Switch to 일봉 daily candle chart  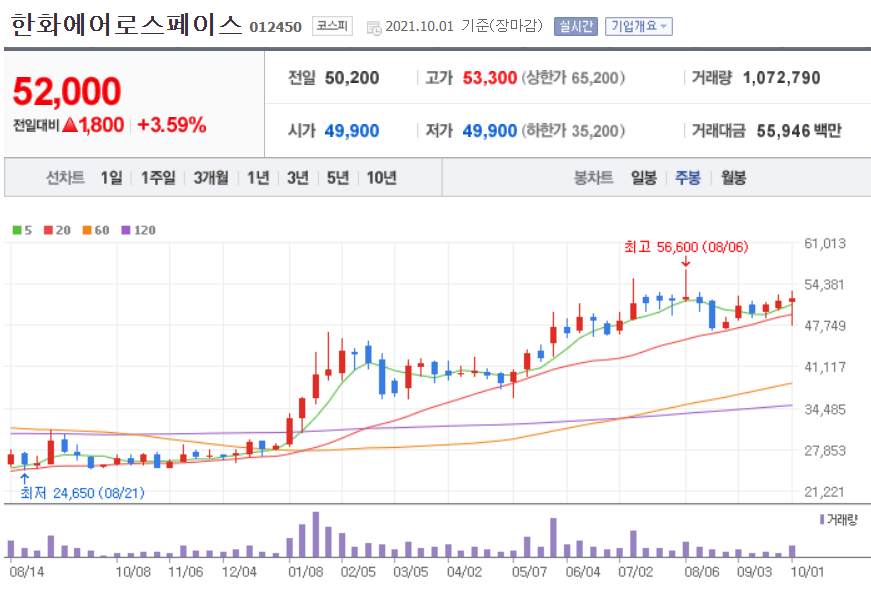[644, 178]
